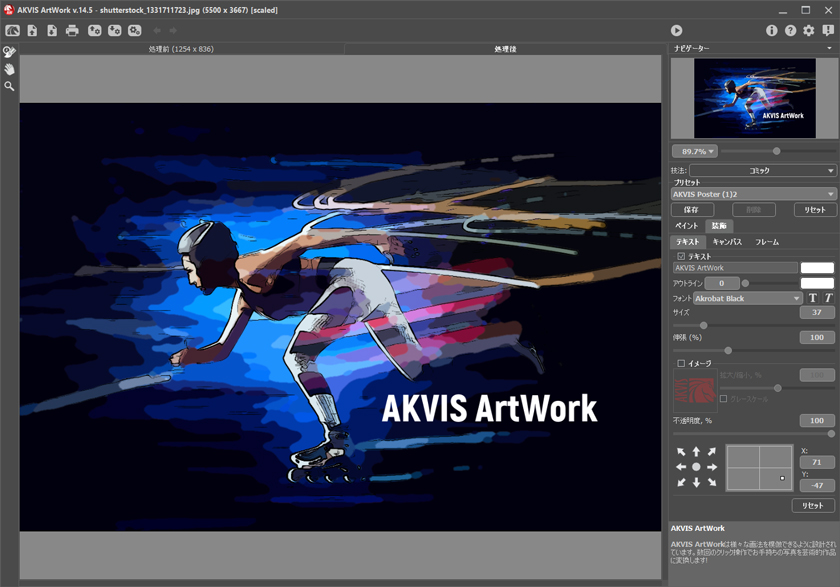
Task: Click the Run processing play button
Action: click(x=677, y=31)
